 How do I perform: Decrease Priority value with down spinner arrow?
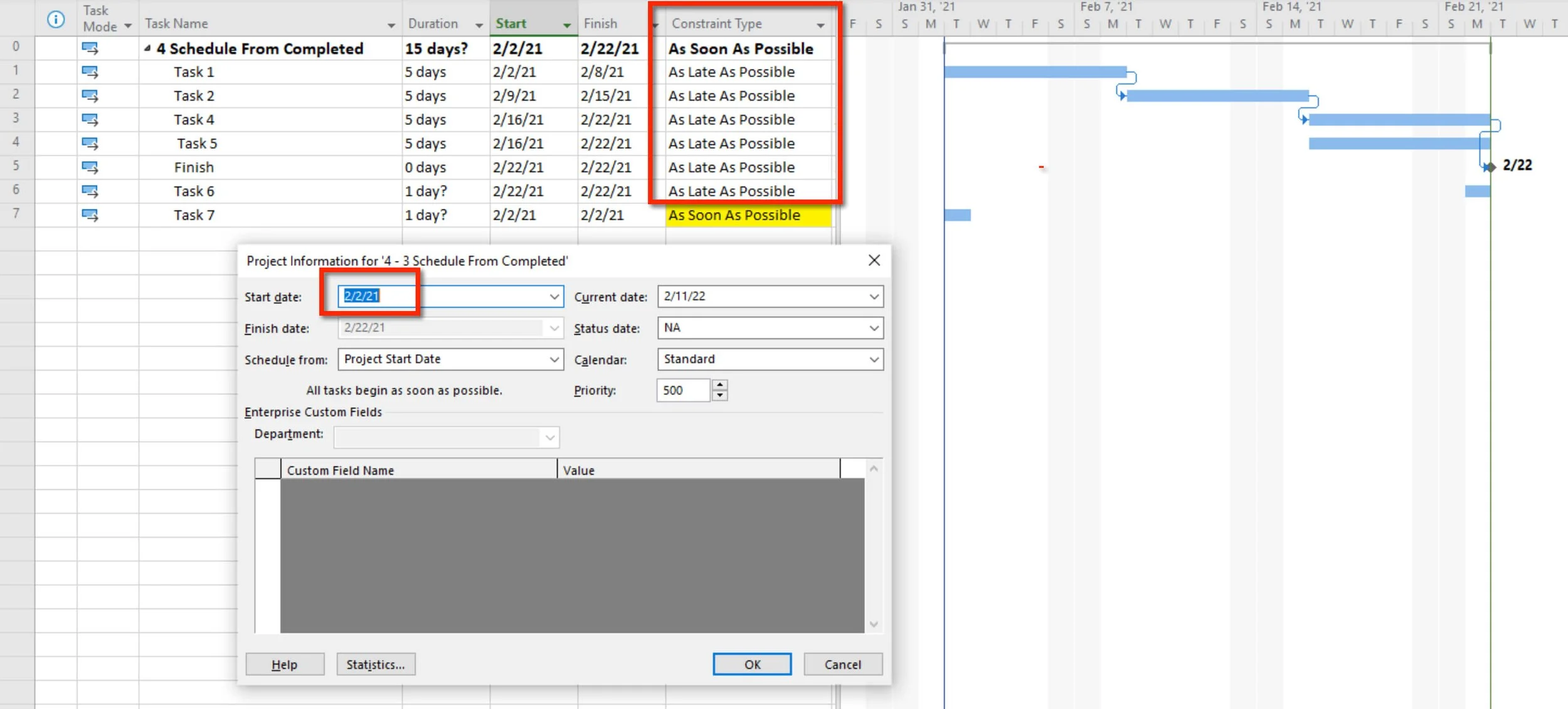tap(720, 395)
